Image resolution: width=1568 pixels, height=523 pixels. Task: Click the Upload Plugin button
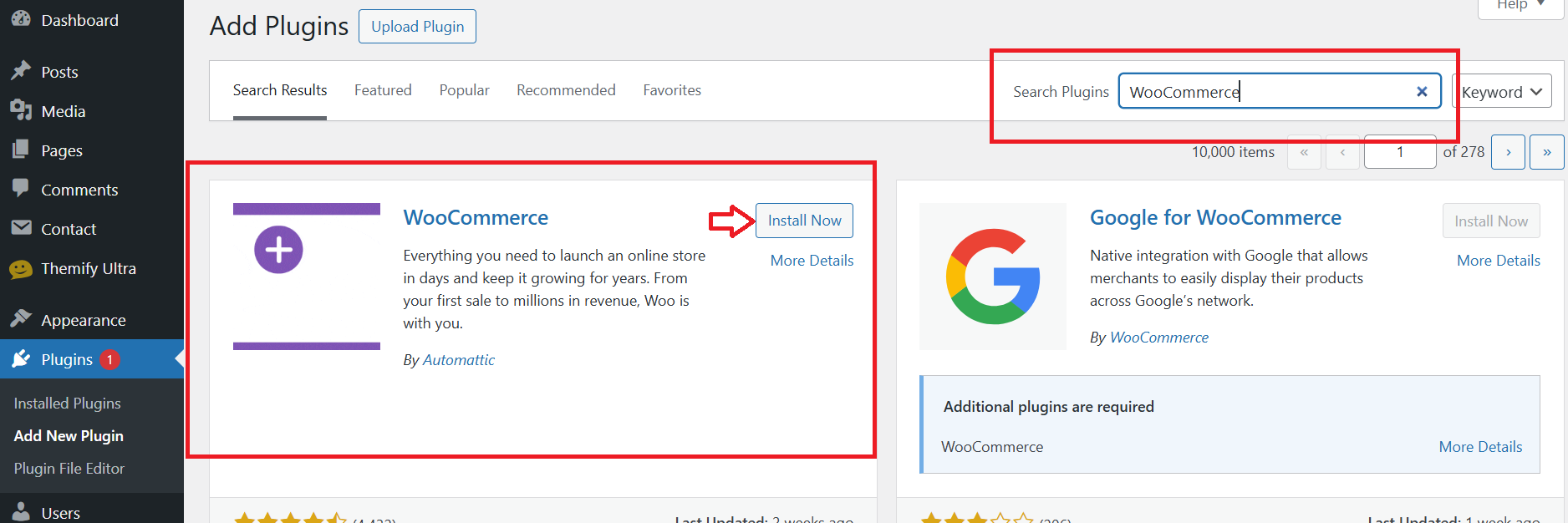click(x=417, y=26)
